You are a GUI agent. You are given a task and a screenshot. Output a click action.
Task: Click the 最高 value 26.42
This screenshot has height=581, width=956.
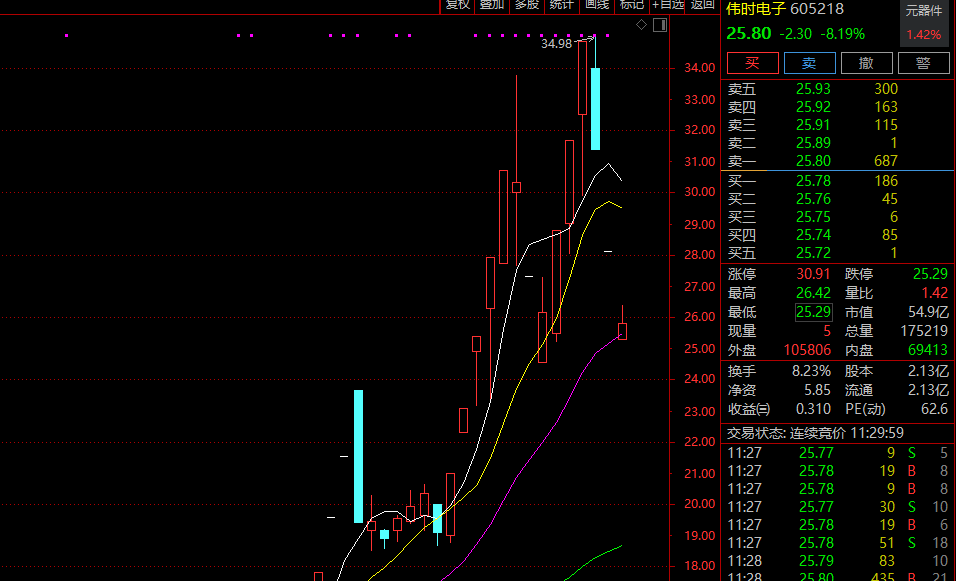click(813, 293)
